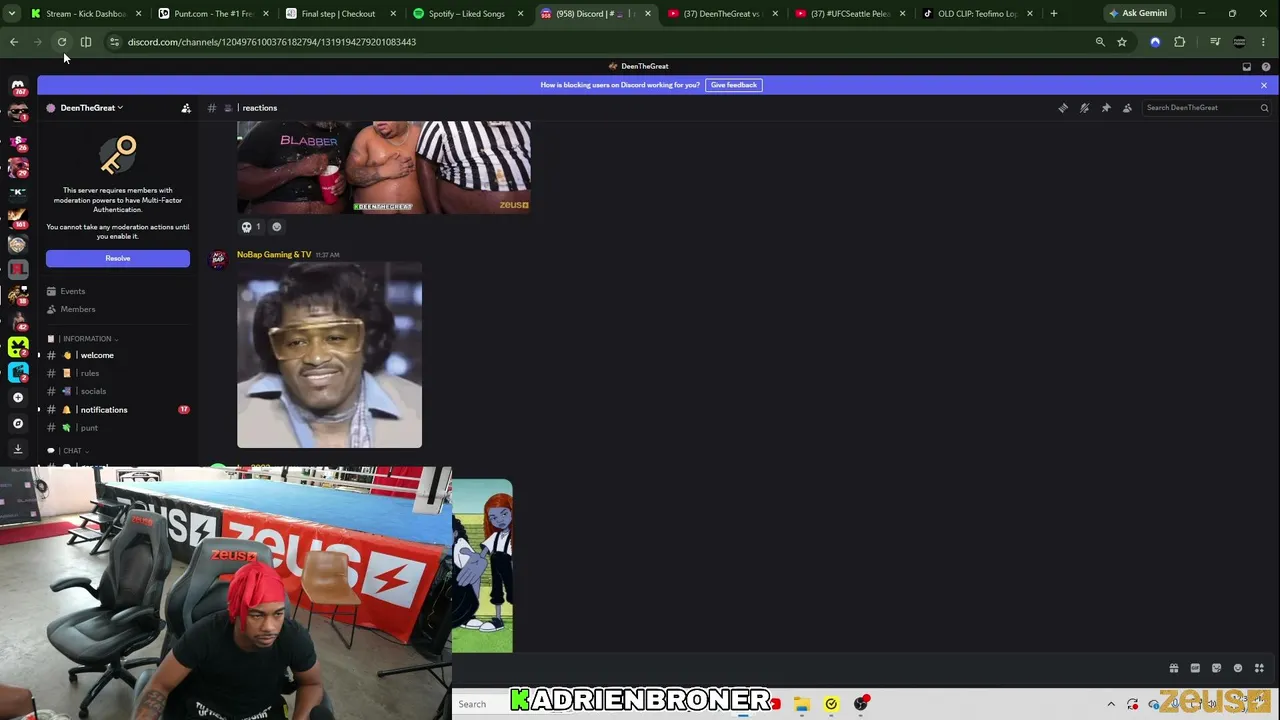Open the welcome channel
The image size is (1280, 720).
(x=118, y=355)
